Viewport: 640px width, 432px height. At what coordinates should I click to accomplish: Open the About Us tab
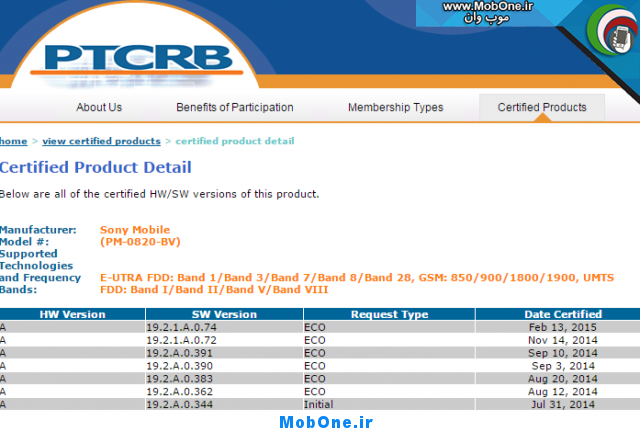(x=99, y=107)
